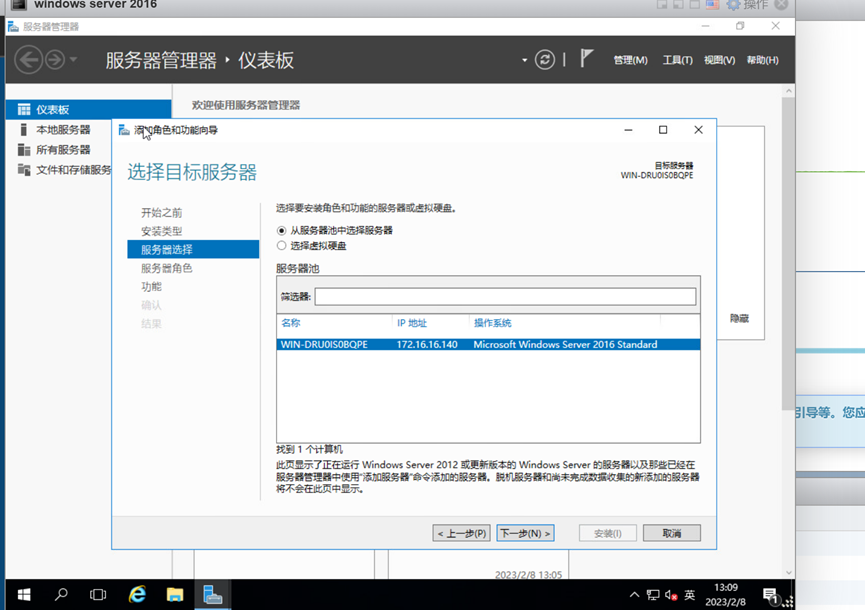Open 文件和存储服务 in the sidebar
865x610 pixels.
(x=73, y=170)
